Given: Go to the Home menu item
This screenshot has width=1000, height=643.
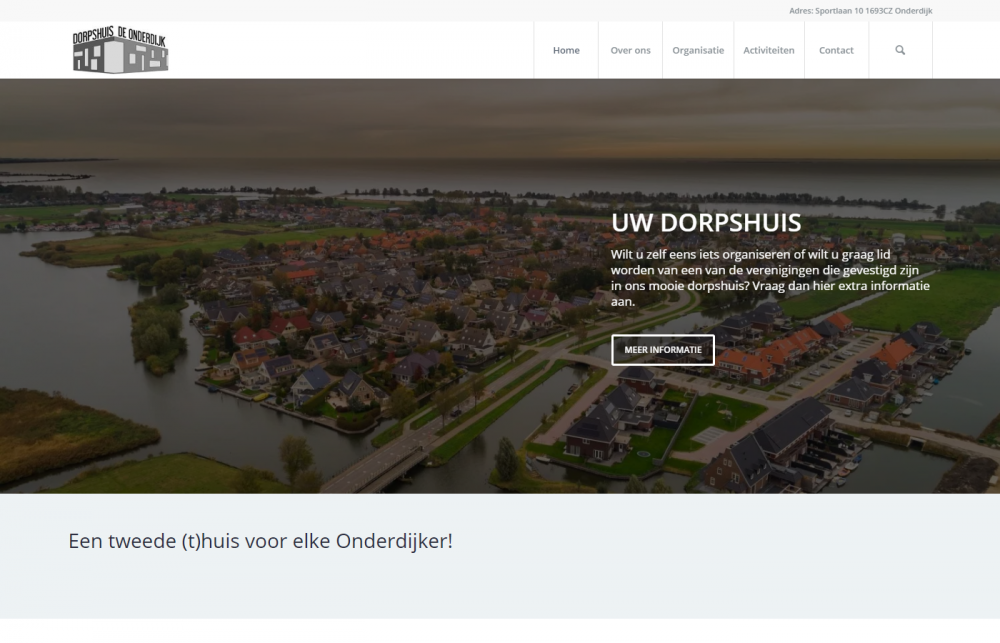Looking at the screenshot, I should pos(566,50).
